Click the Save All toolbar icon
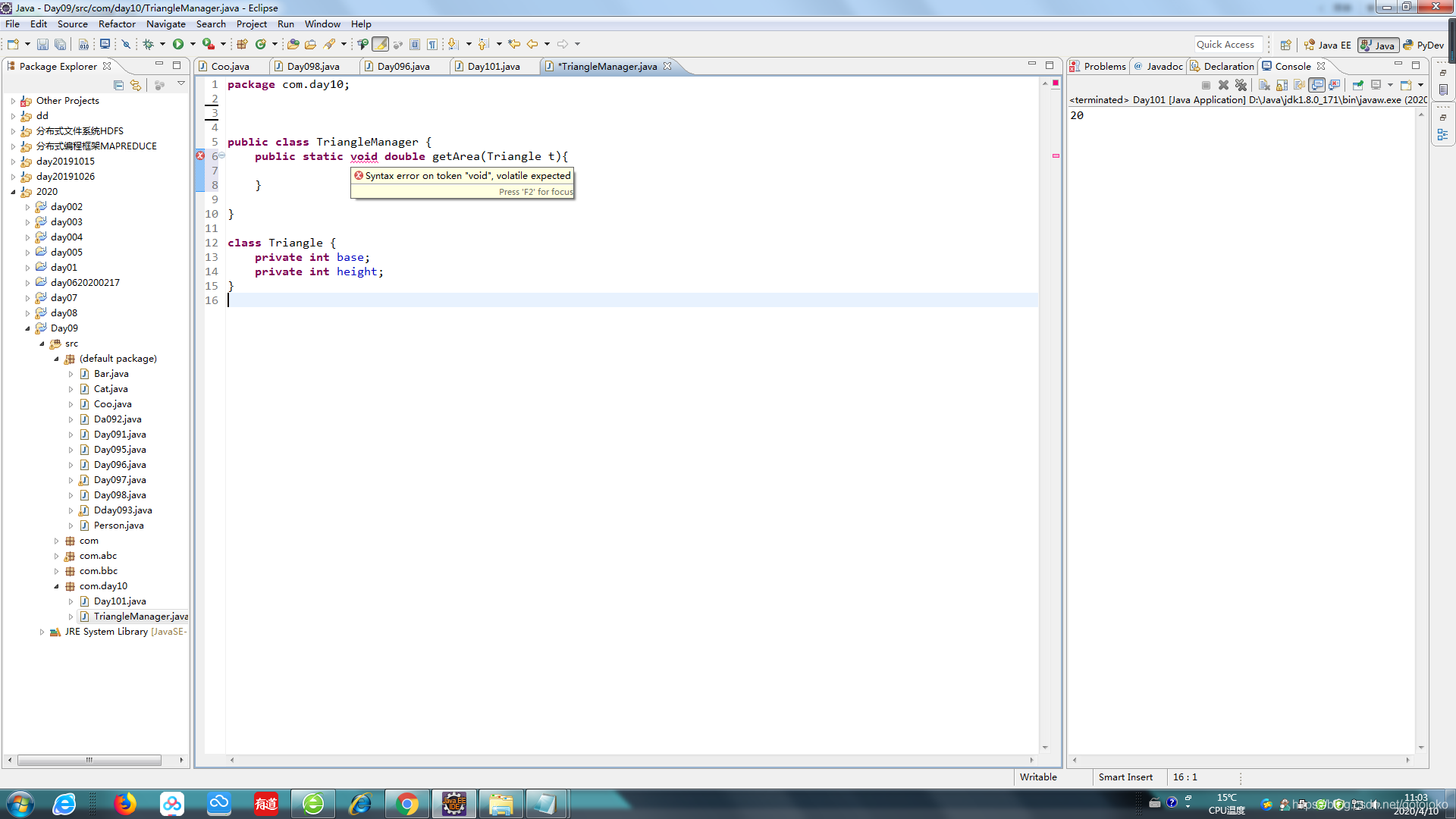The height and width of the screenshot is (819, 1456). point(60,45)
